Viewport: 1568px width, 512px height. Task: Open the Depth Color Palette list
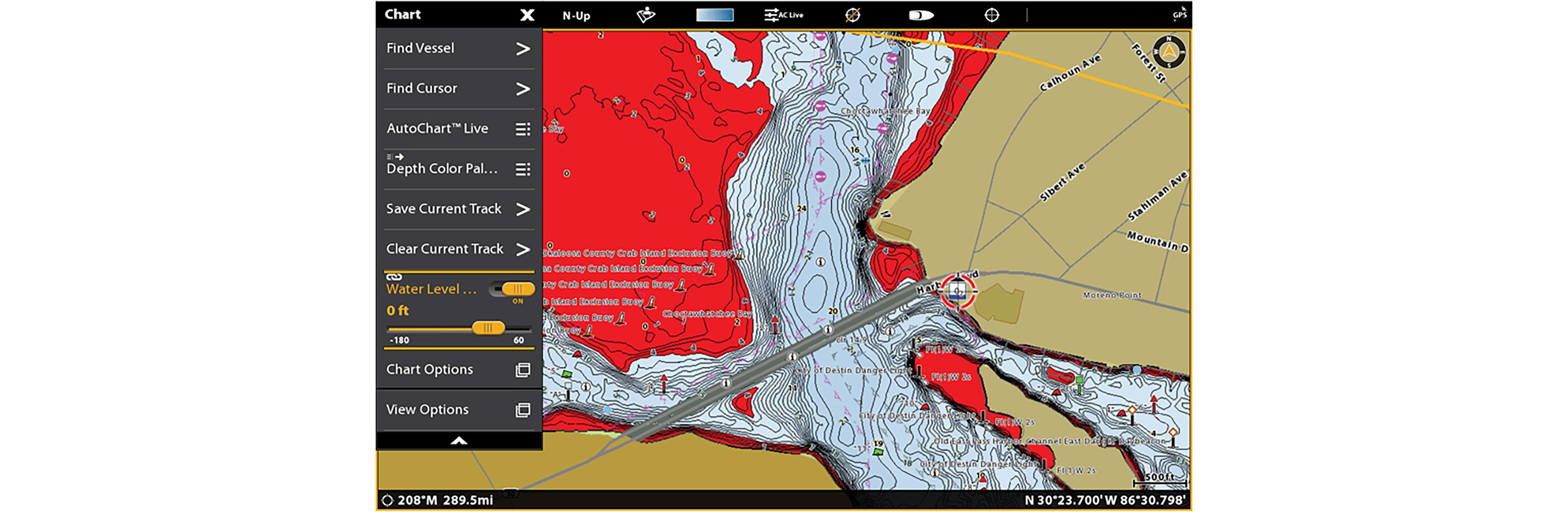459,168
